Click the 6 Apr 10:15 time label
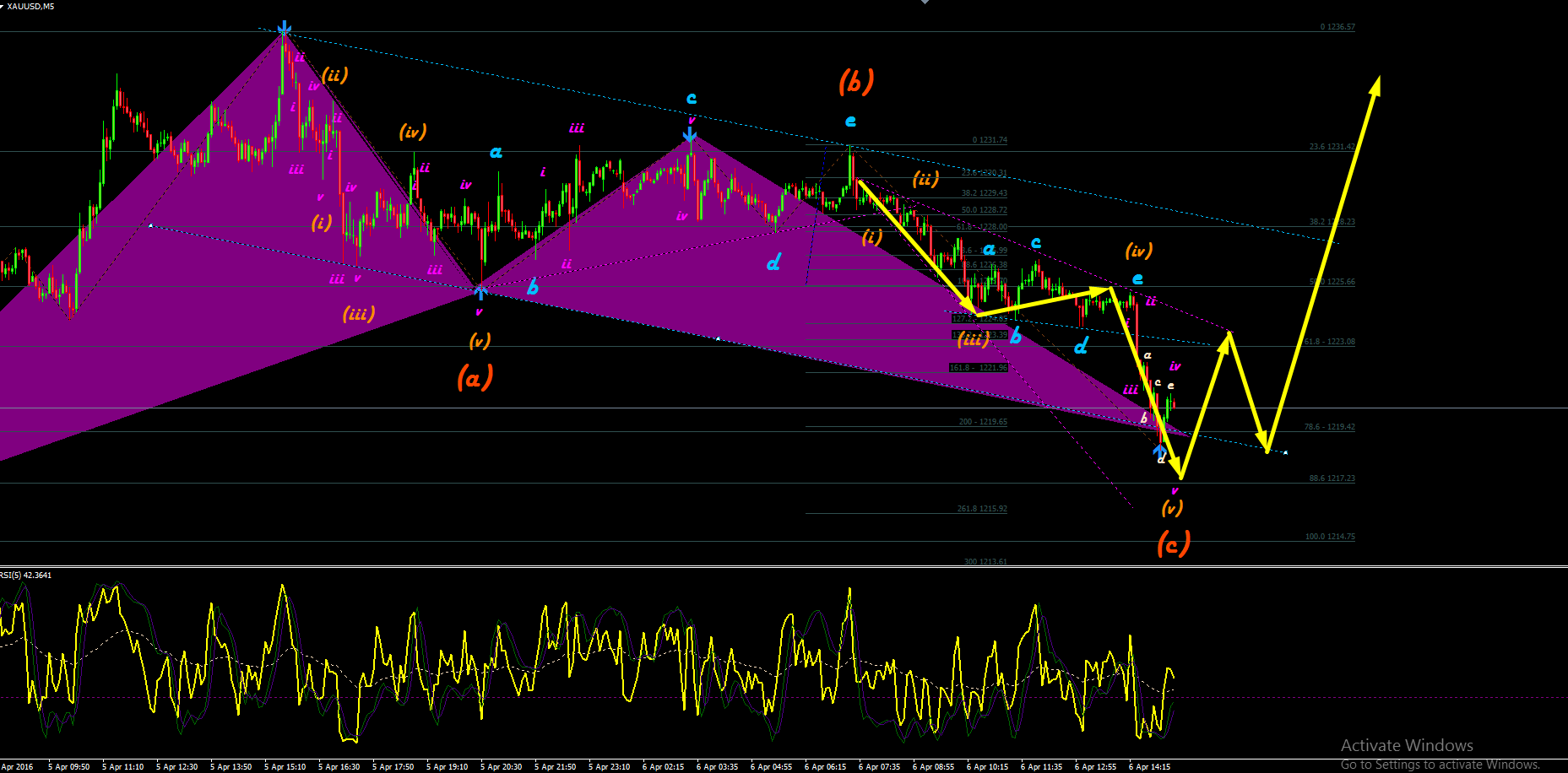The image size is (1568, 773). tap(988, 767)
